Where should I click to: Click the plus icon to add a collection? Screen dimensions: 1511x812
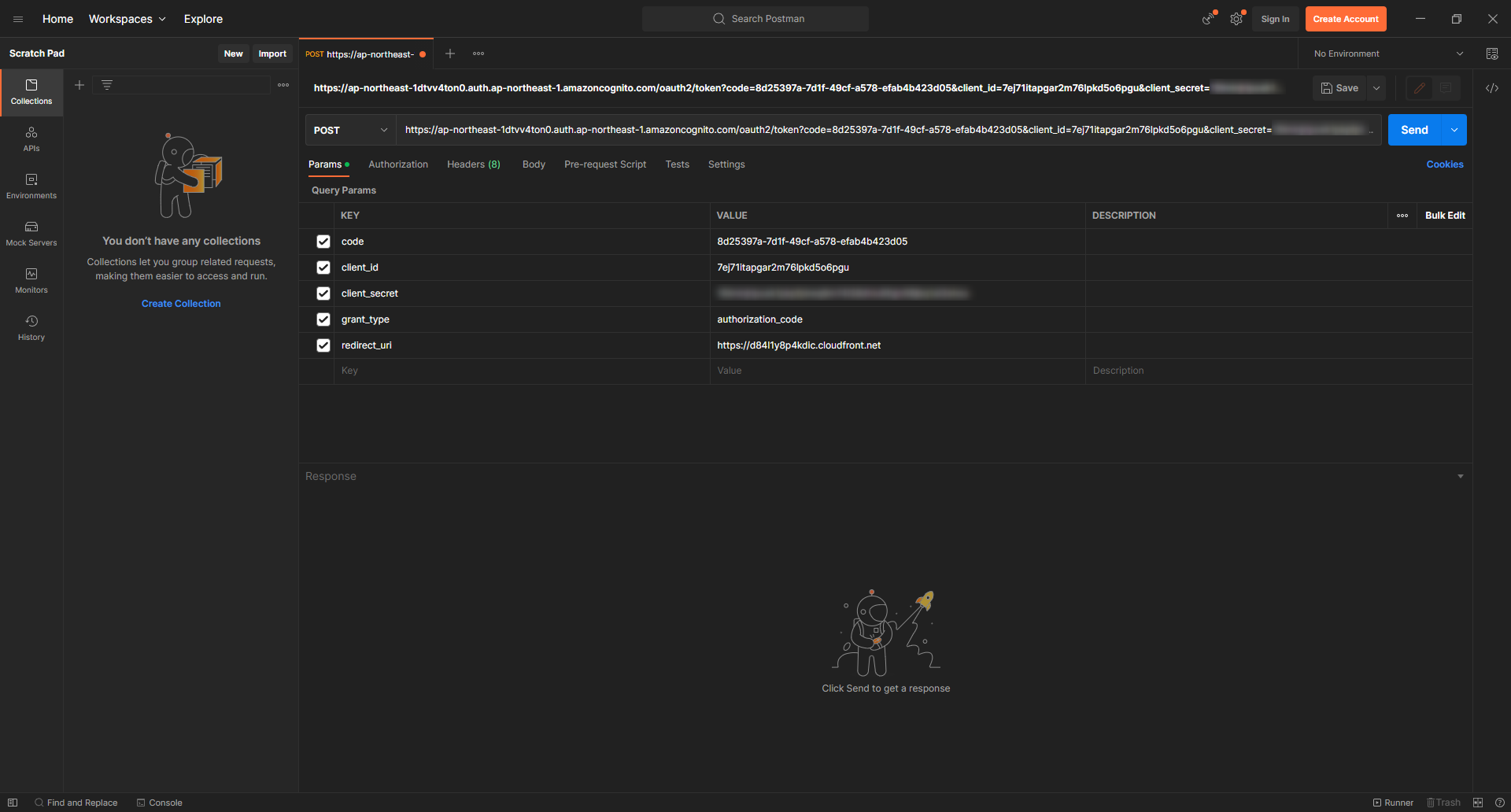(x=79, y=85)
